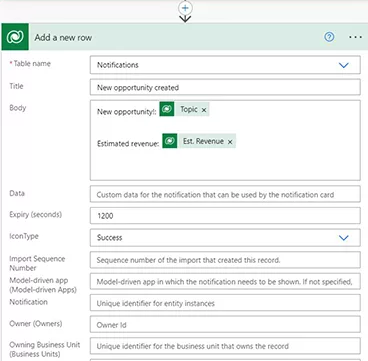
Task: Click the Dataverse connector icon in header
Action: click(15, 37)
